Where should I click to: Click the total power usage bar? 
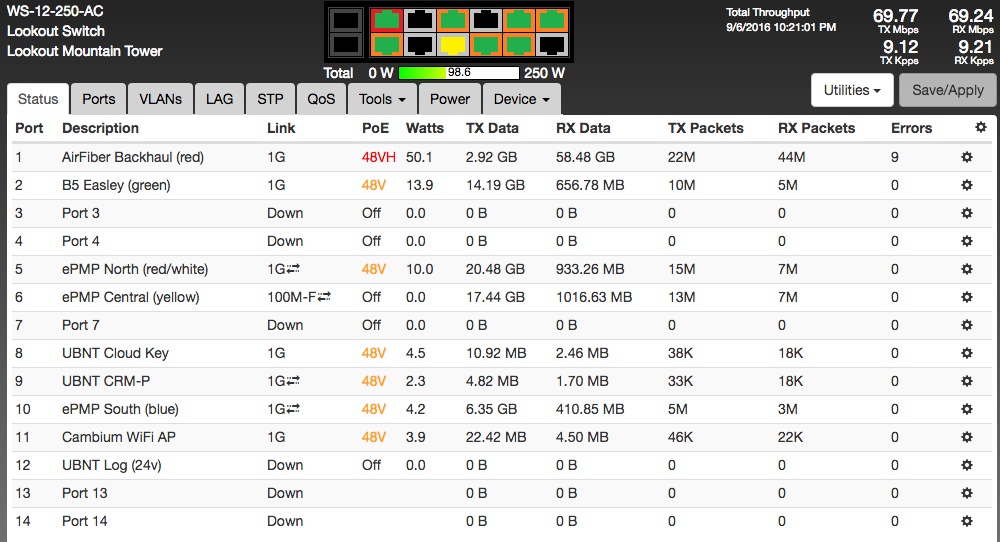tap(458, 73)
